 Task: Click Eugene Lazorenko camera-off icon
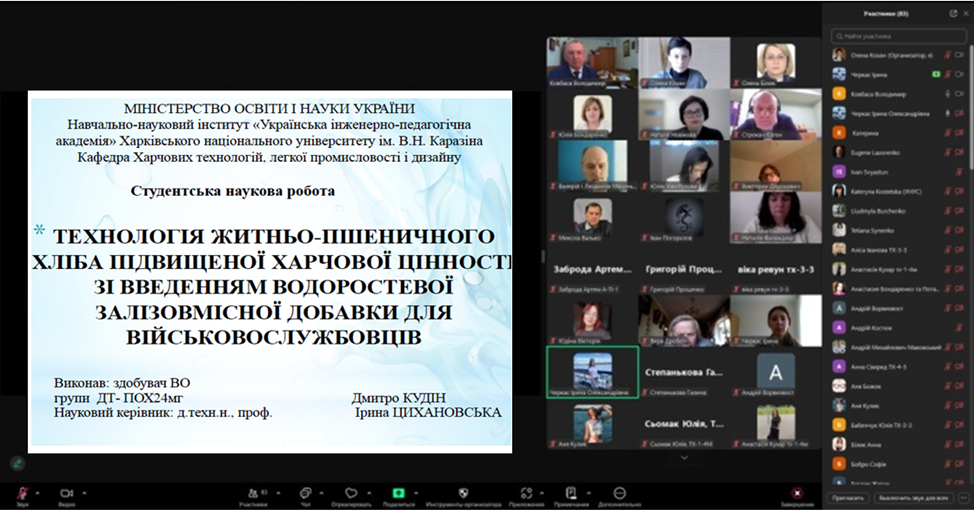pos(960,153)
